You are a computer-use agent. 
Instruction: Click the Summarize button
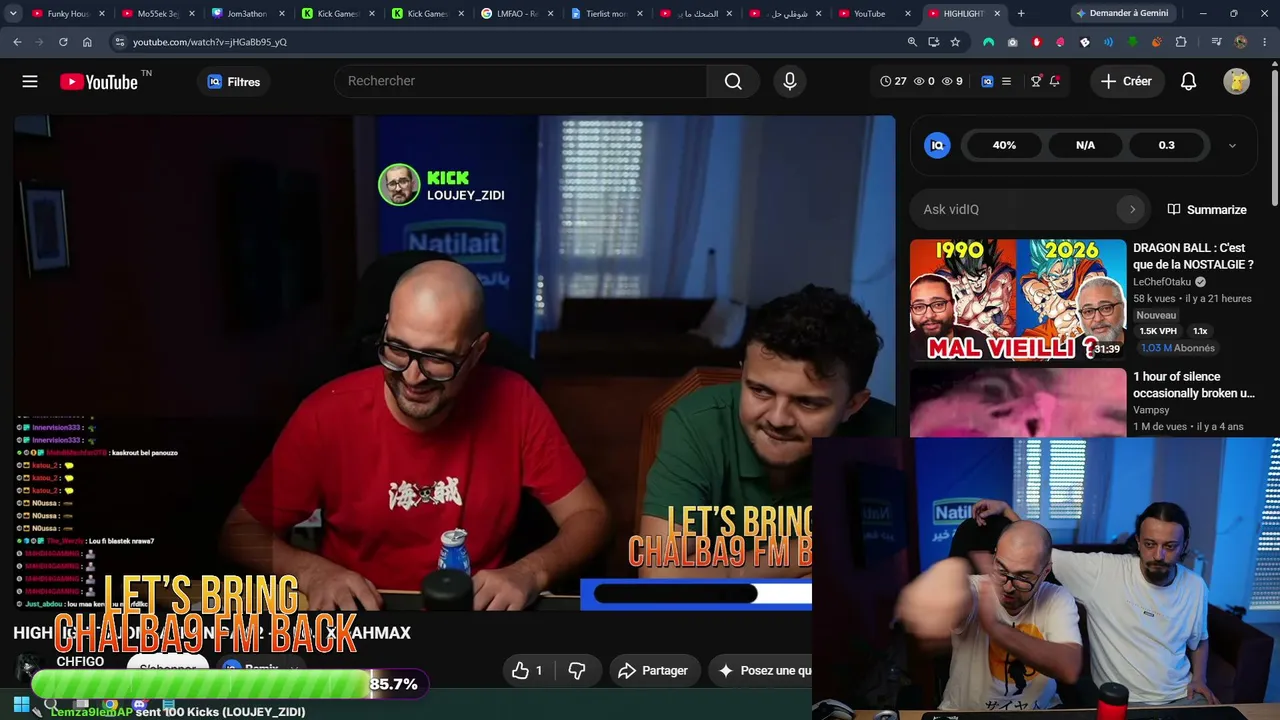tap(1207, 210)
